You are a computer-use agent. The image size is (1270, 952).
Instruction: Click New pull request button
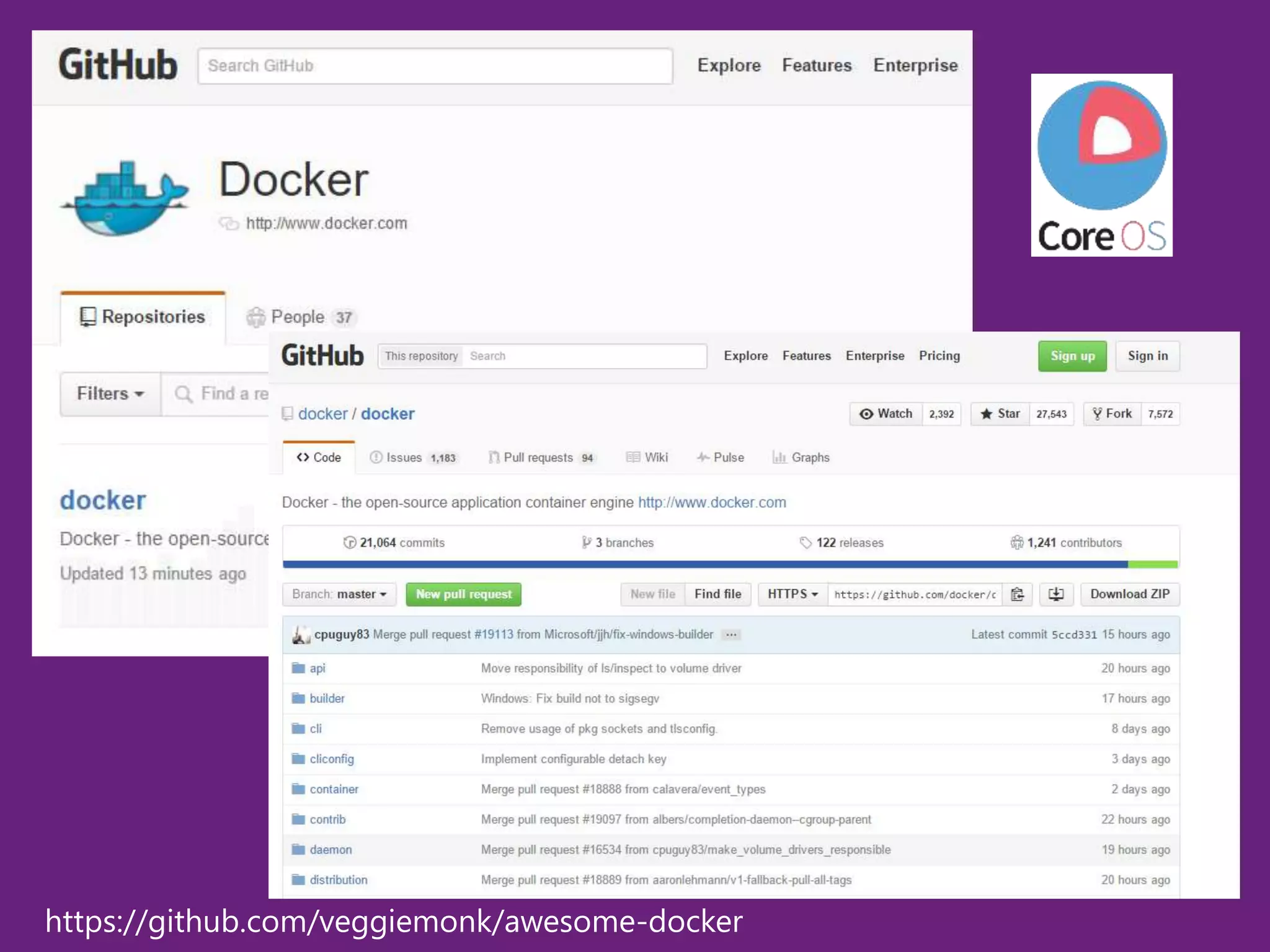click(464, 594)
